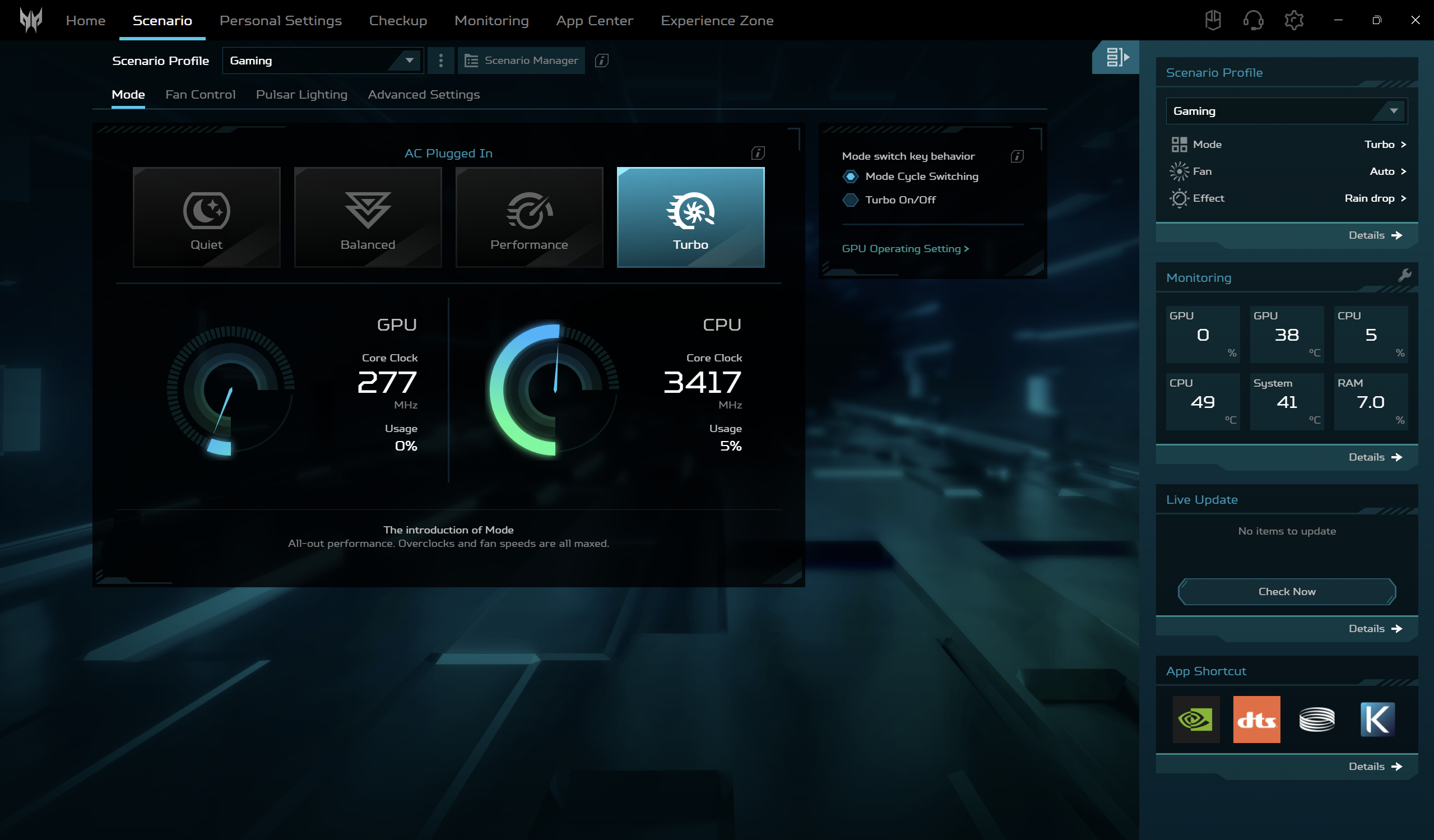Select the Quiet mode tile
Screen dimensions: 1434x840
[x=207, y=217]
